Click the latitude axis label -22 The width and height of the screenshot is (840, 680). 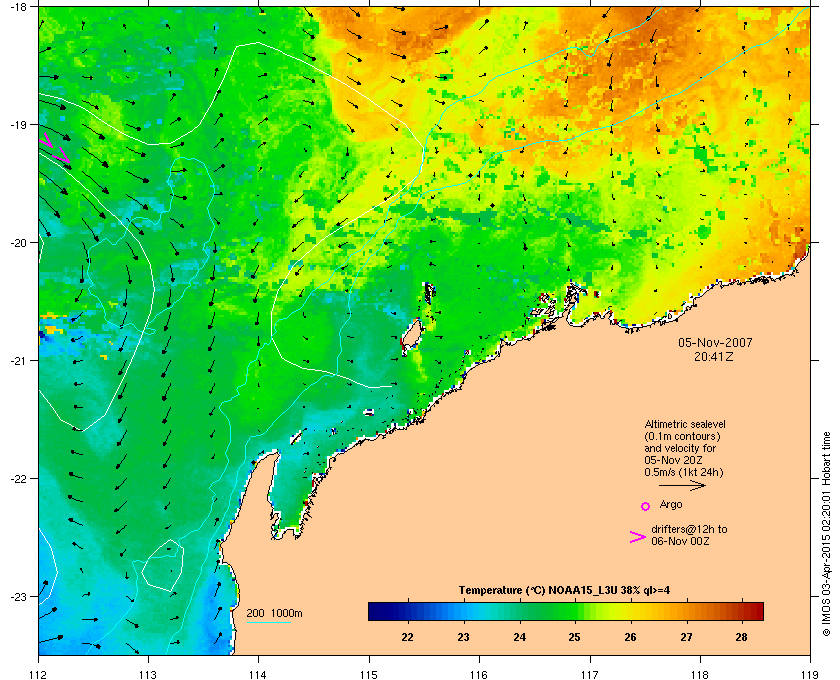(18, 478)
